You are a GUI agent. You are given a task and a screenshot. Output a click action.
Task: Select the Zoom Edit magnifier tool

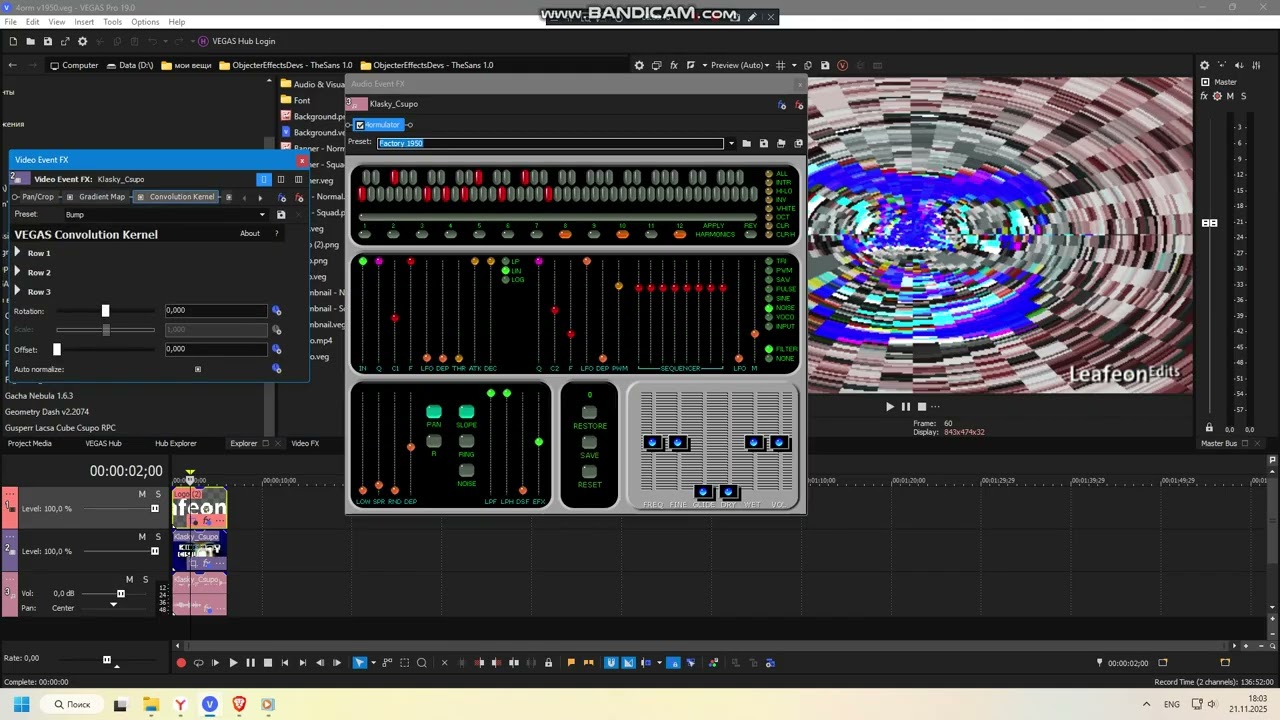tap(421, 663)
